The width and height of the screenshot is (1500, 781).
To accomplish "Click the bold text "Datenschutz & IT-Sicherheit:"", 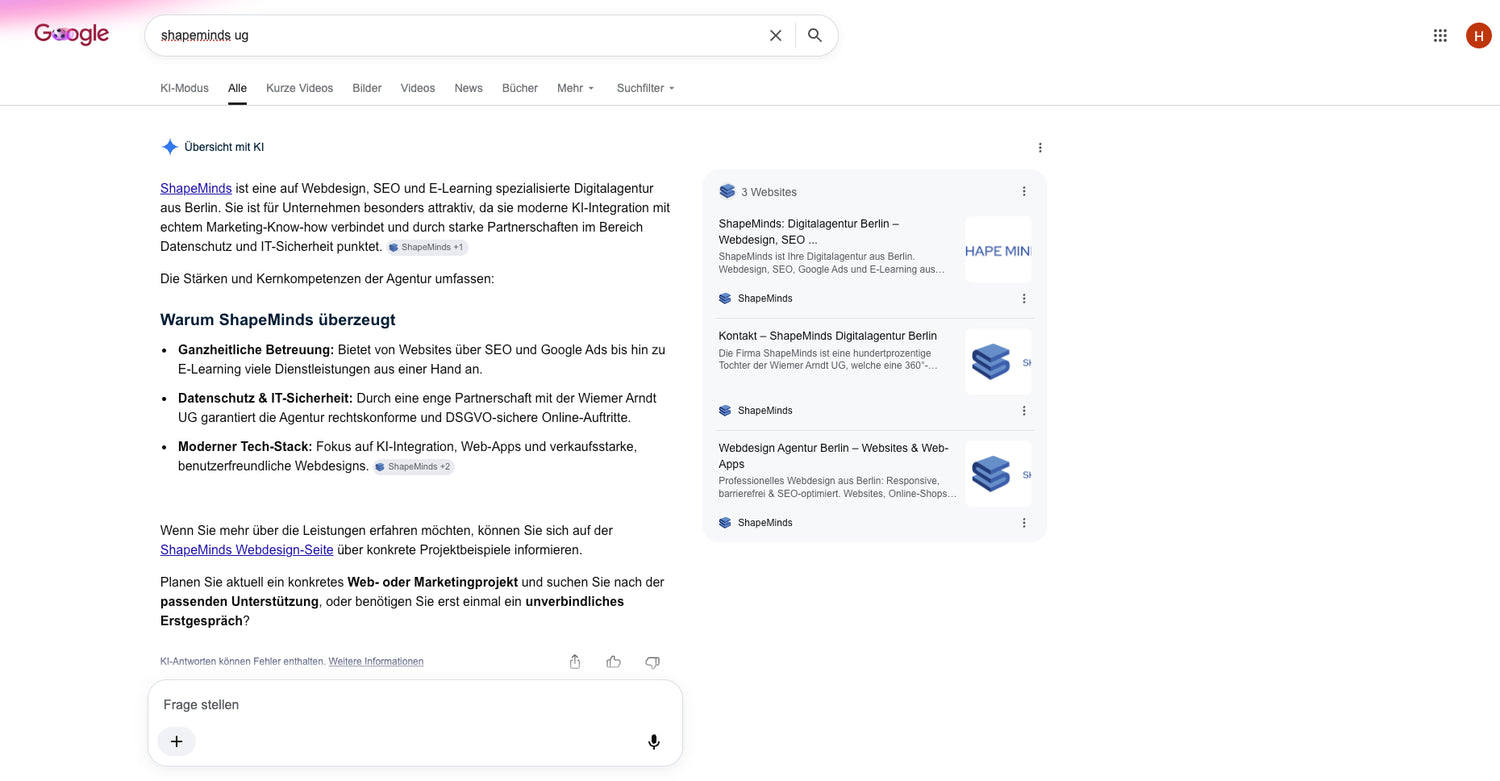I will tap(265, 398).
